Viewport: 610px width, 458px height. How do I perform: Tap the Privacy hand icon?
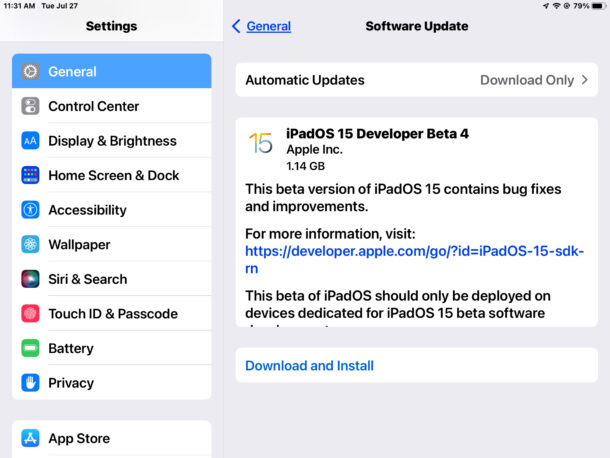pos(30,383)
